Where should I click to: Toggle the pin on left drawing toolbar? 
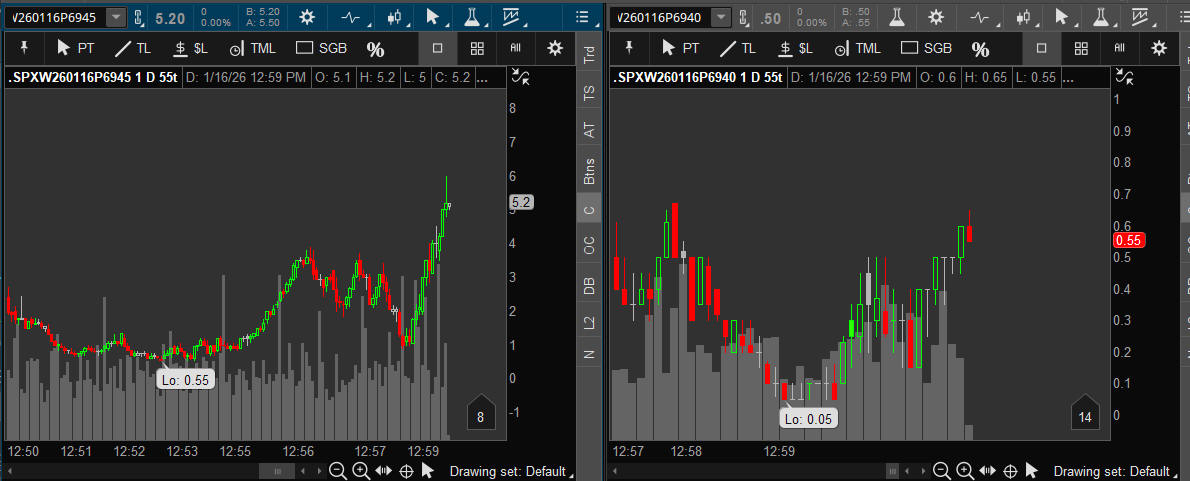tap(22, 48)
